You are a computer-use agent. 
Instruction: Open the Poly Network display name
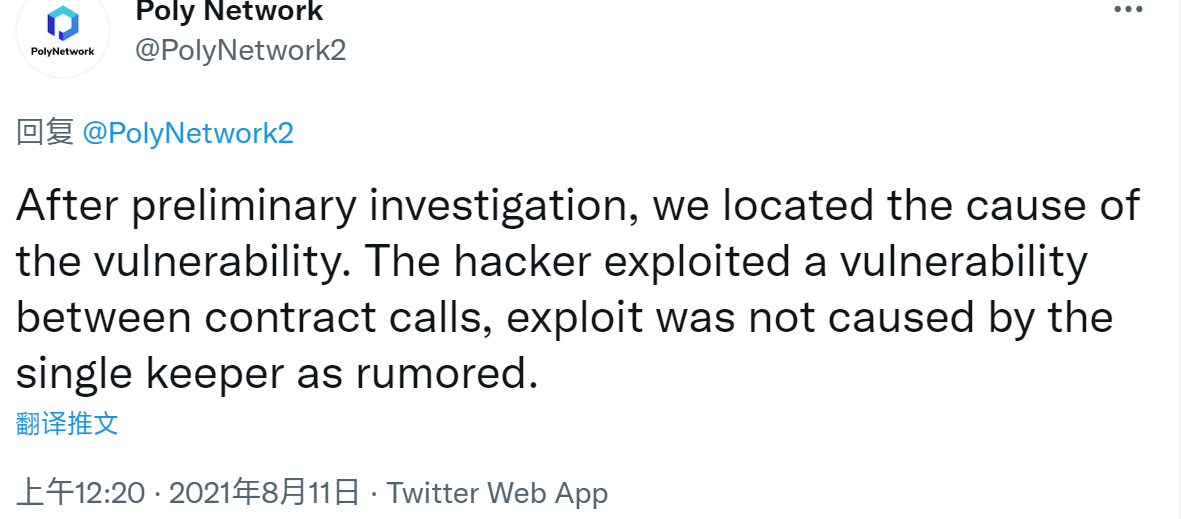[229, 11]
